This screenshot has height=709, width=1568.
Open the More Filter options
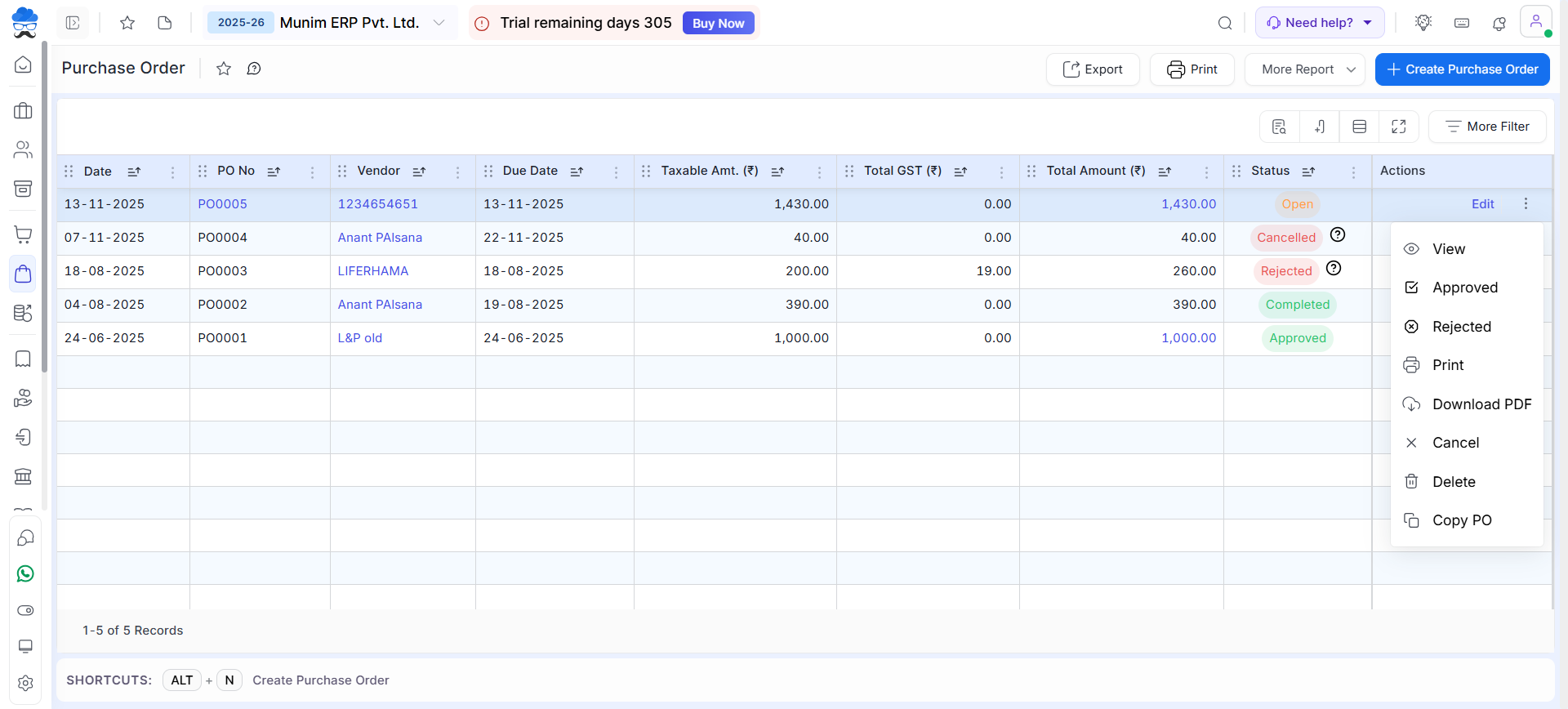point(1486,127)
